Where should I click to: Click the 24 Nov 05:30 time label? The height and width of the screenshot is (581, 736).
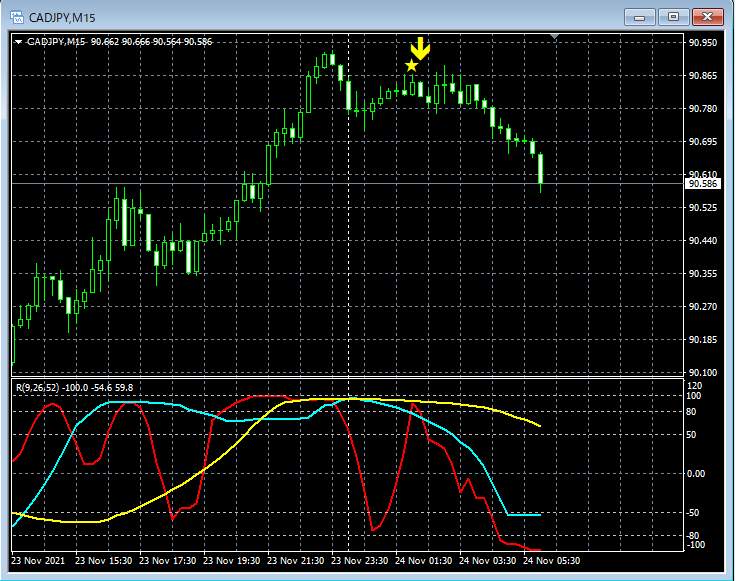click(552, 561)
